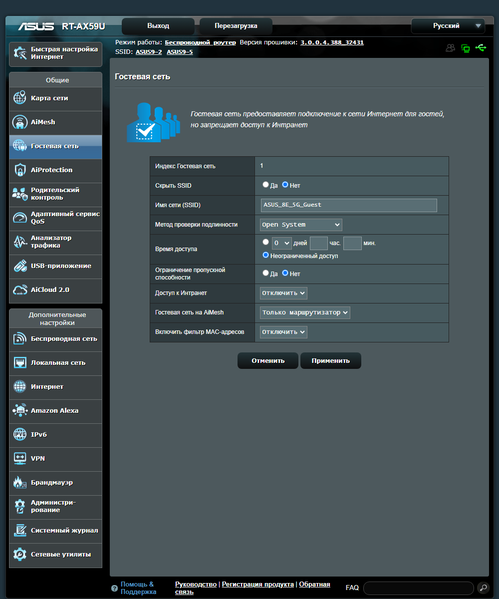Open the authentication method dropdown
Image resolution: width=499 pixels, height=599 pixels.
pyautogui.click(x=301, y=225)
